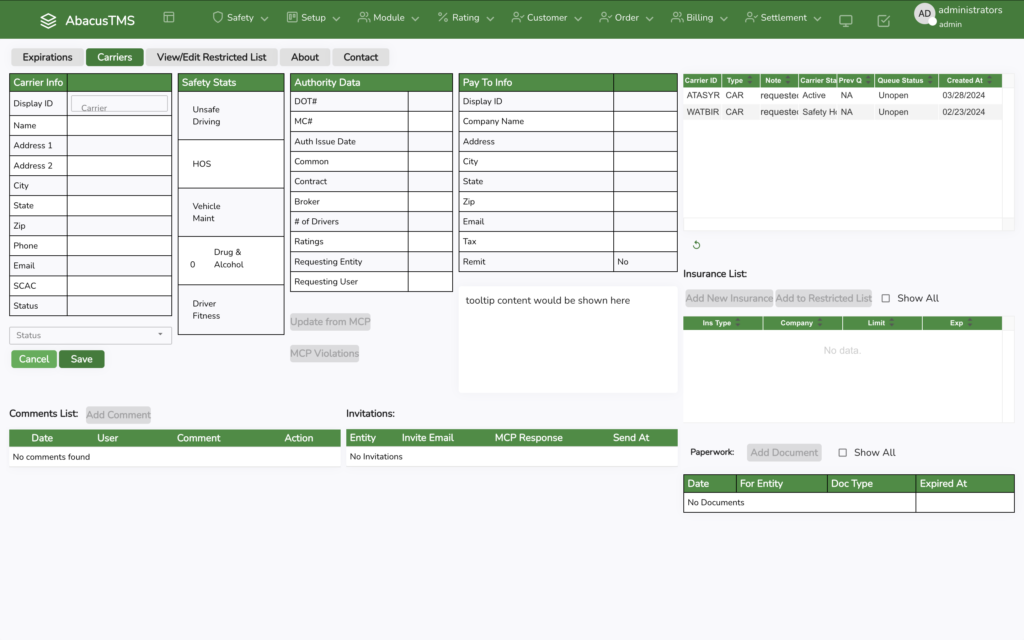Click the AD user avatar
This screenshot has width=1024, height=640.
tap(924, 14)
